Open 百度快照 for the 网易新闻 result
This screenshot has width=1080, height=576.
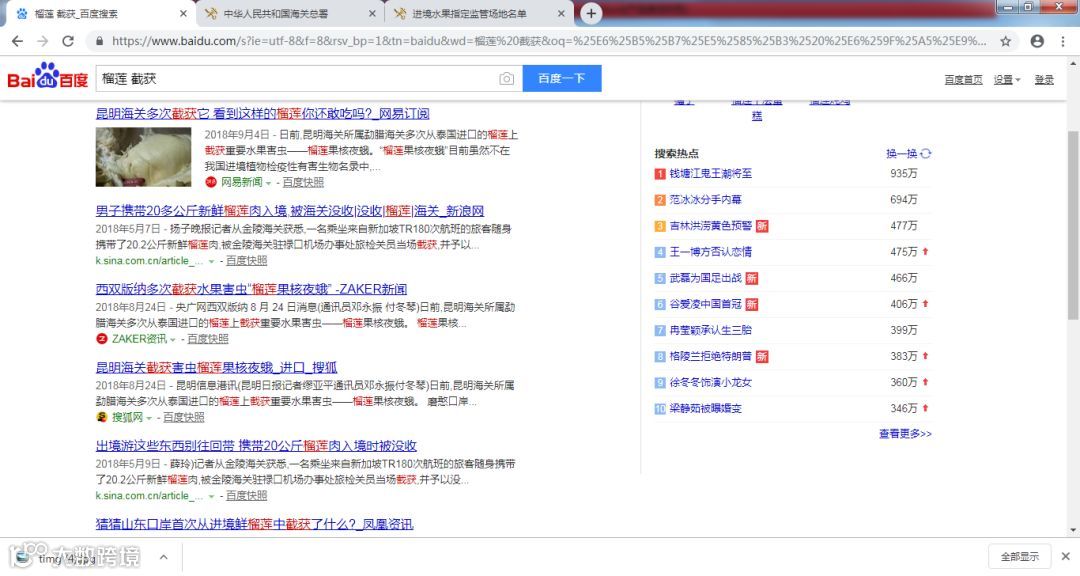pyautogui.click(x=303, y=183)
